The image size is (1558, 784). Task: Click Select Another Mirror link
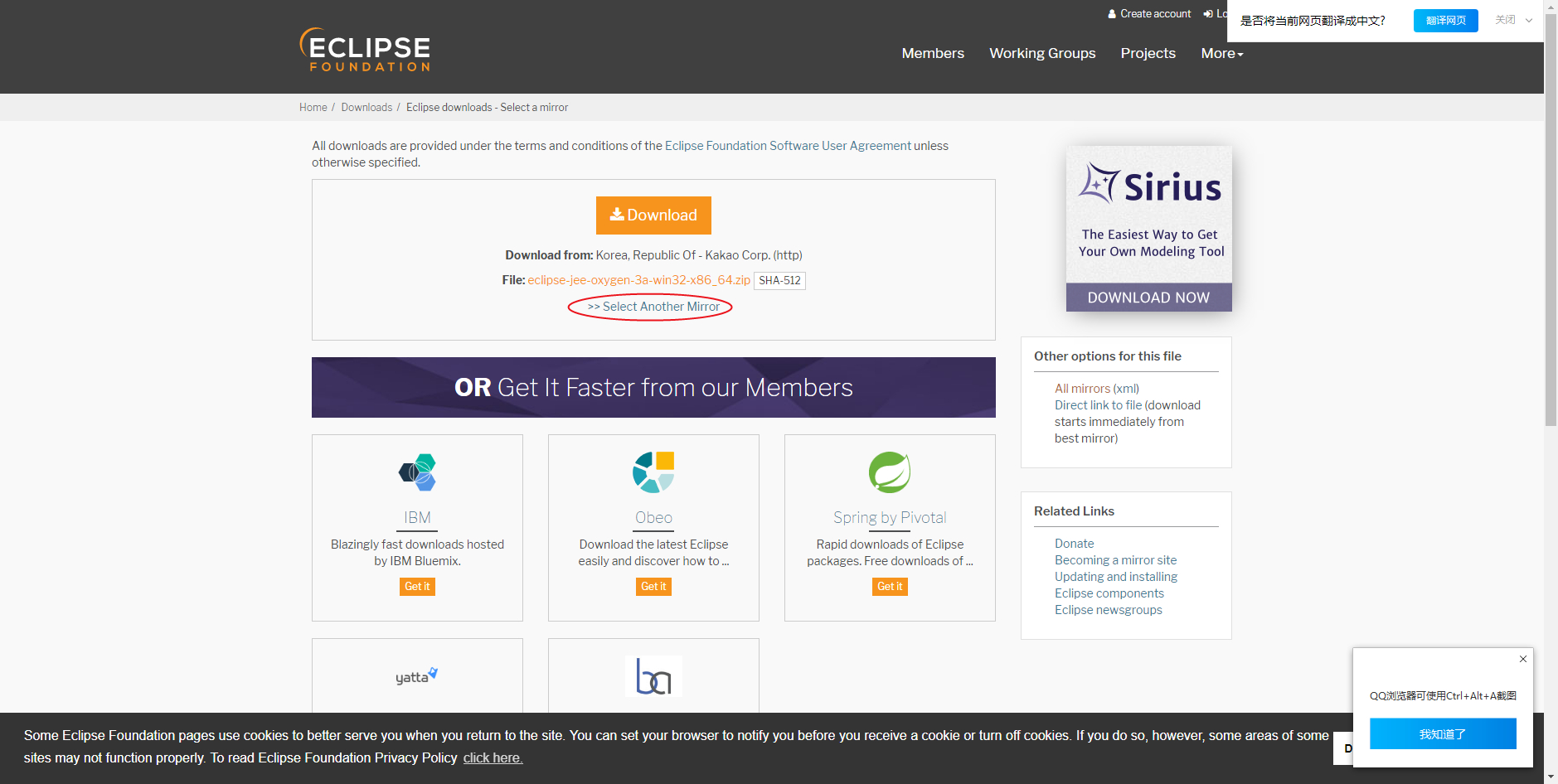[x=653, y=307]
